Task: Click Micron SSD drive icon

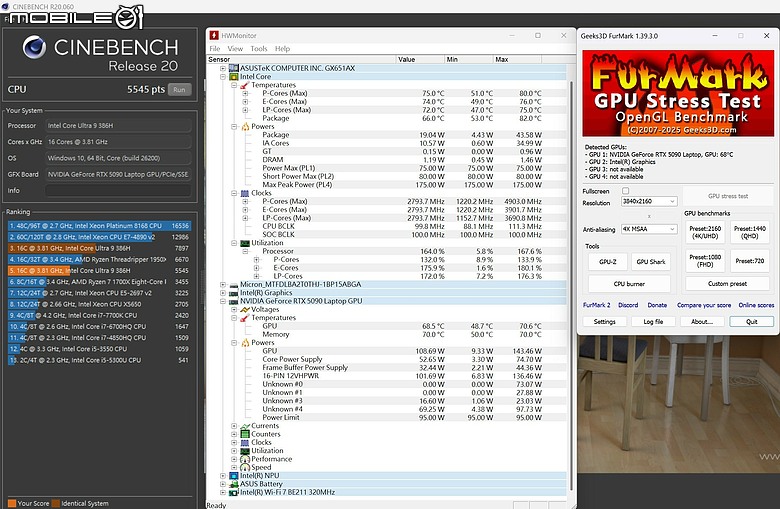Action: tap(233, 285)
